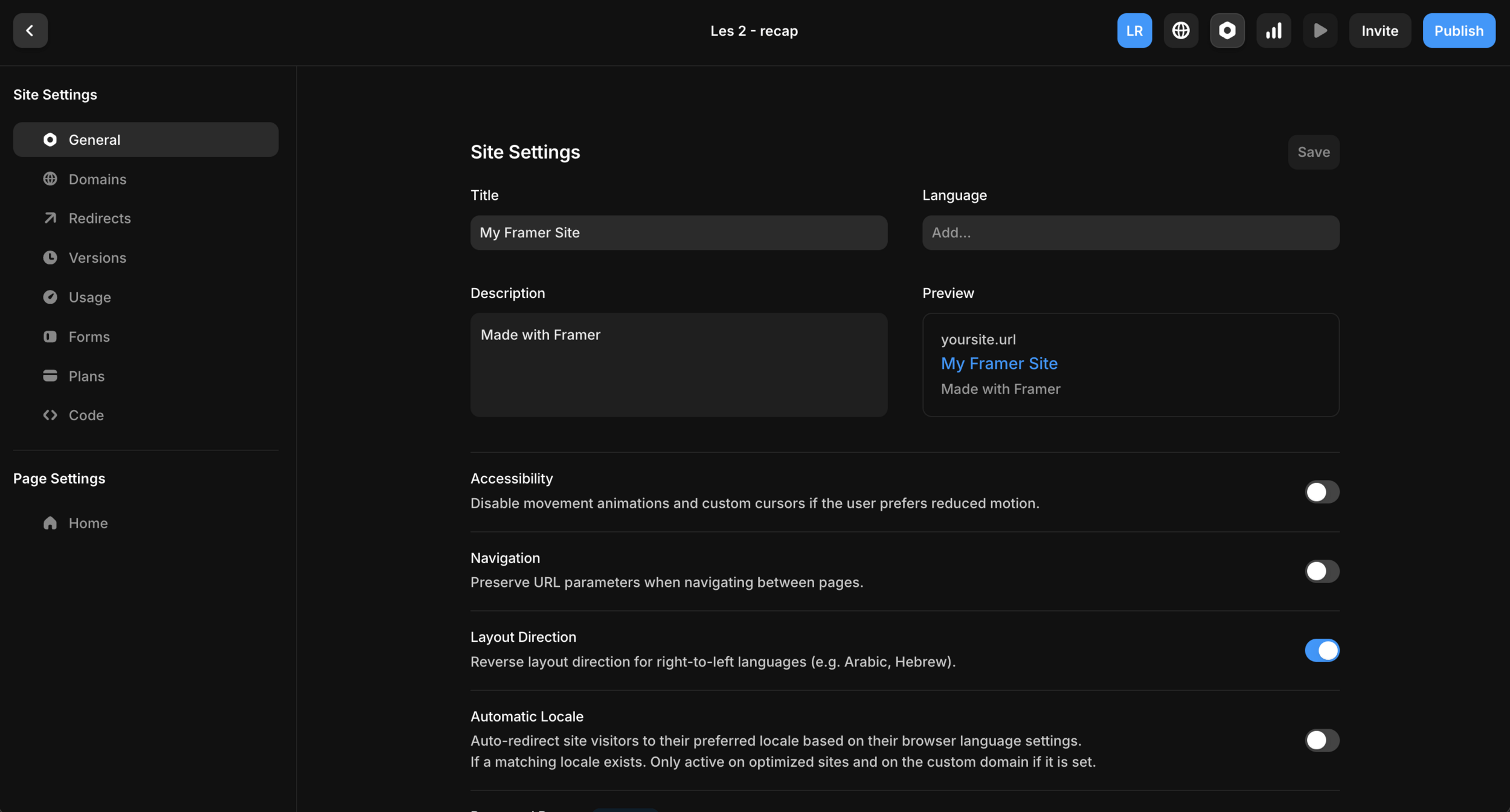Image resolution: width=1510 pixels, height=812 pixels.
Task: Disable the Layout Direction toggle
Action: (x=1322, y=650)
